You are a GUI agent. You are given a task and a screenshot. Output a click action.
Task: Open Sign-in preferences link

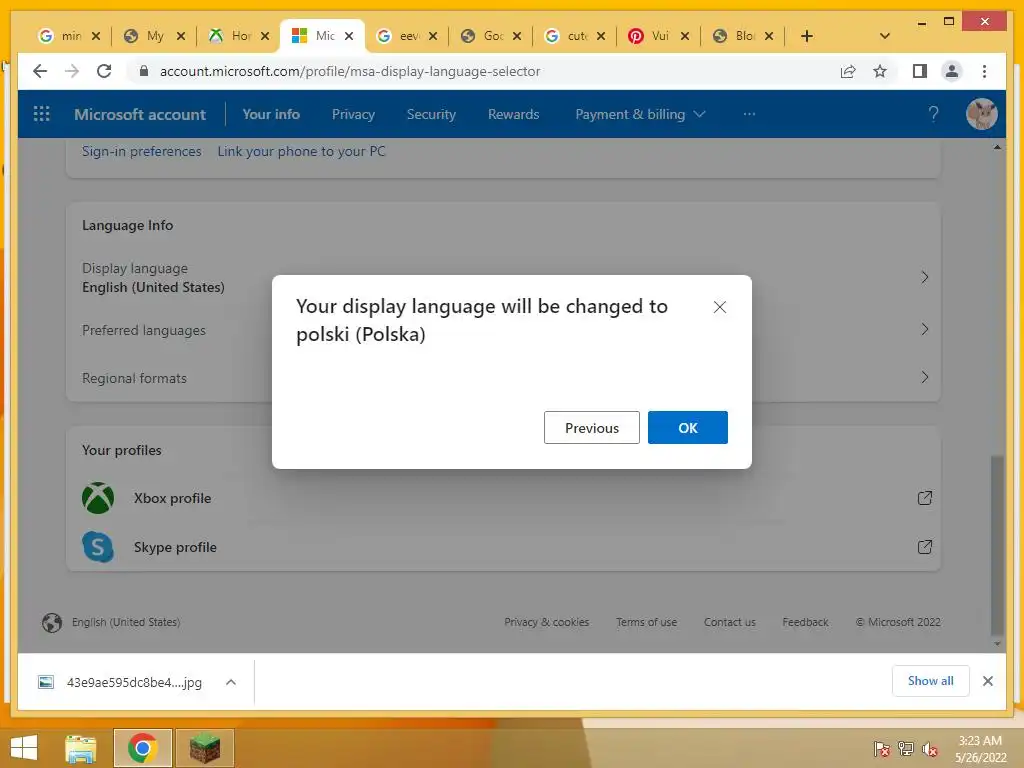point(142,152)
